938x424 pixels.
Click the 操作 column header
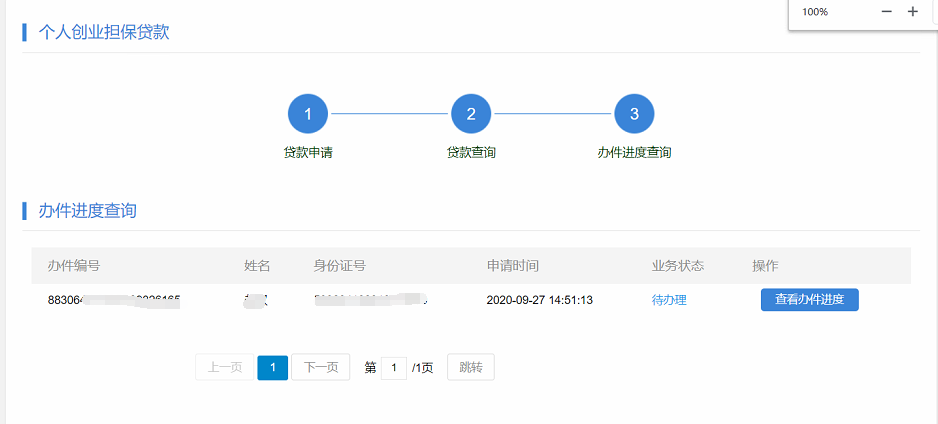(x=765, y=266)
